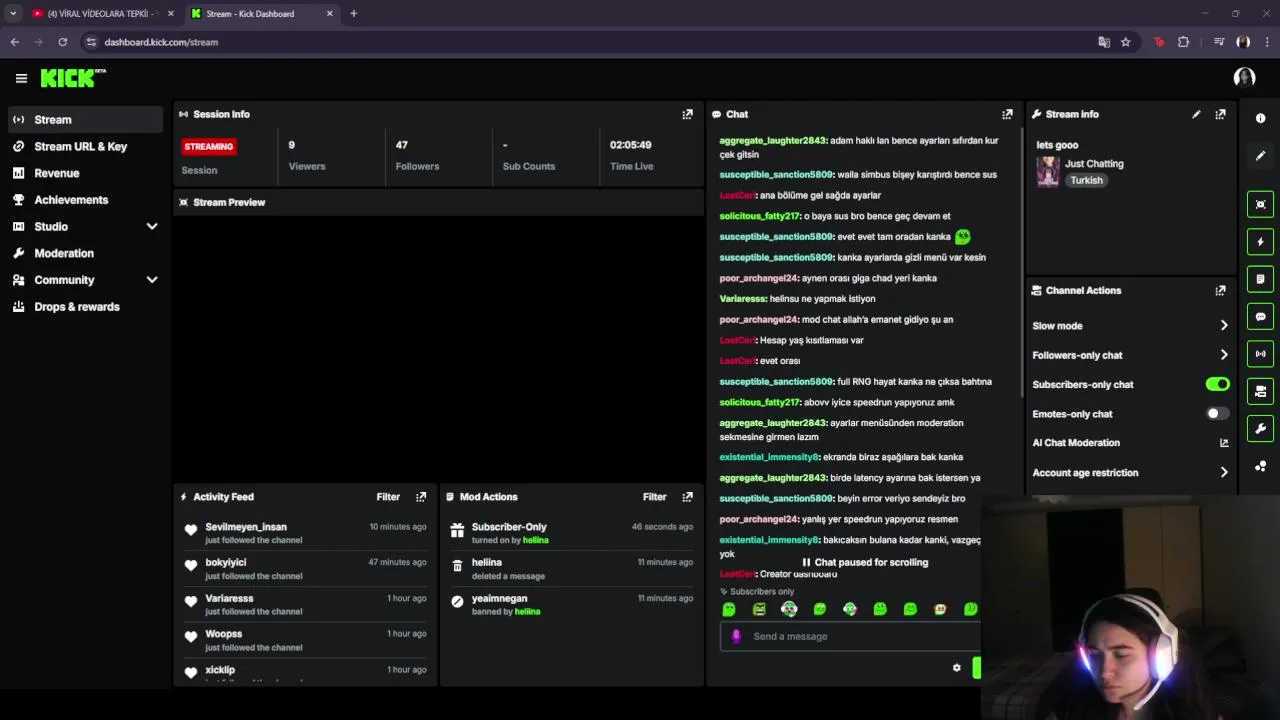This screenshot has height=720, width=1280.
Task: Toggle the lightning activity feed icon in sidebar
Action: click(x=1260, y=242)
